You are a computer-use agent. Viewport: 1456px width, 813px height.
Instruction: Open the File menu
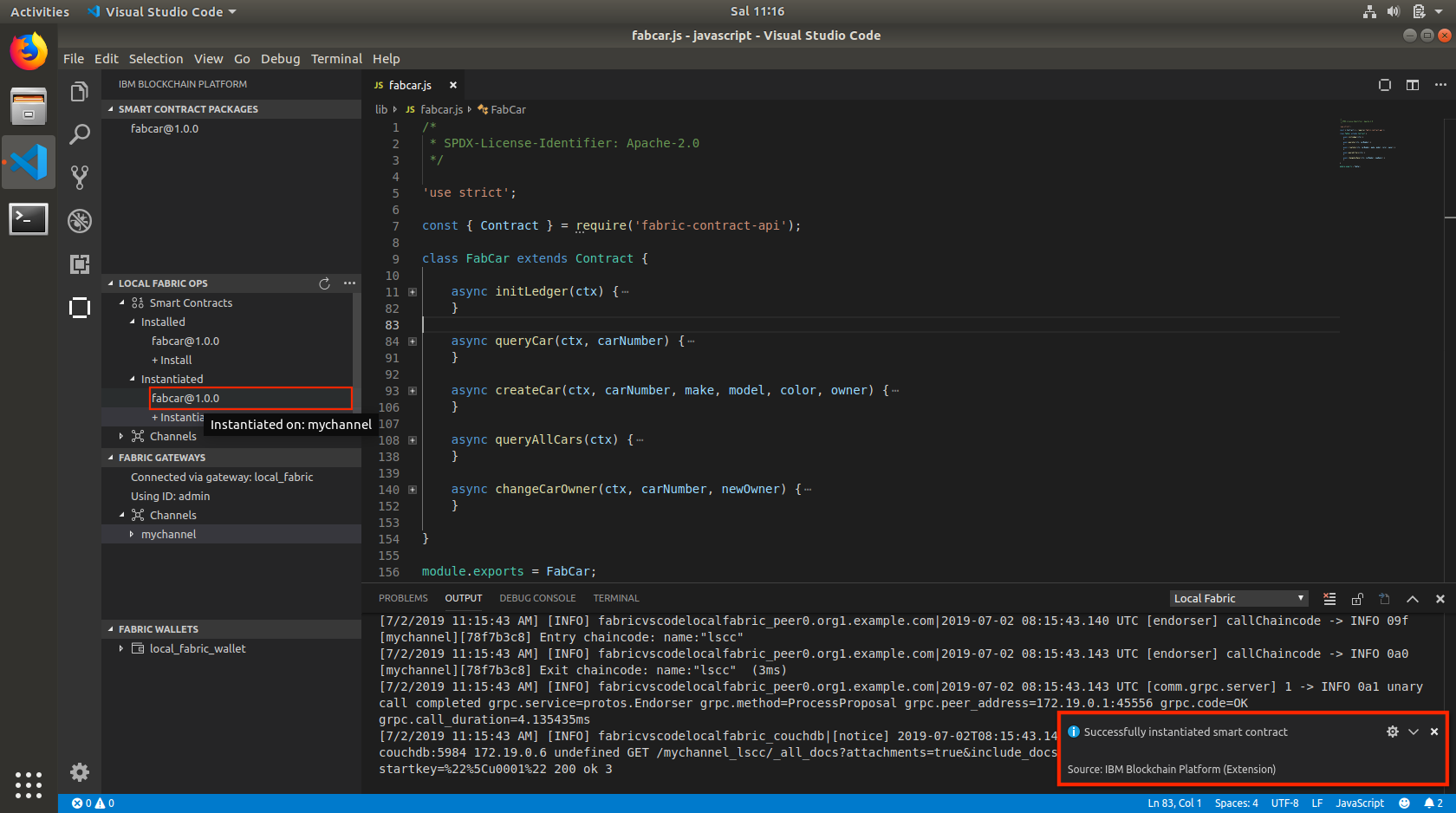(74, 59)
